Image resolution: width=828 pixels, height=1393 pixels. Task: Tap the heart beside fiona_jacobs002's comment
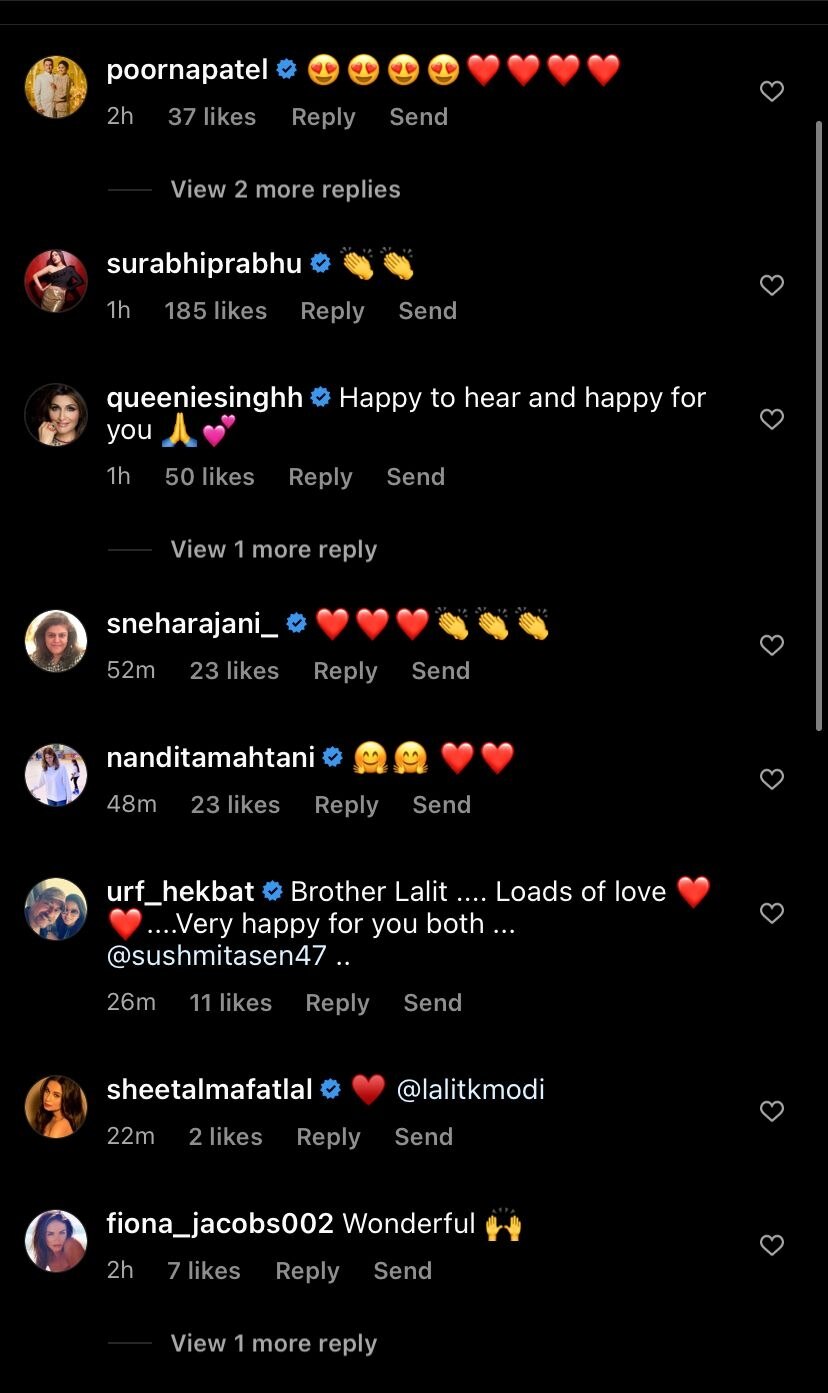[x=771, y=1245]
